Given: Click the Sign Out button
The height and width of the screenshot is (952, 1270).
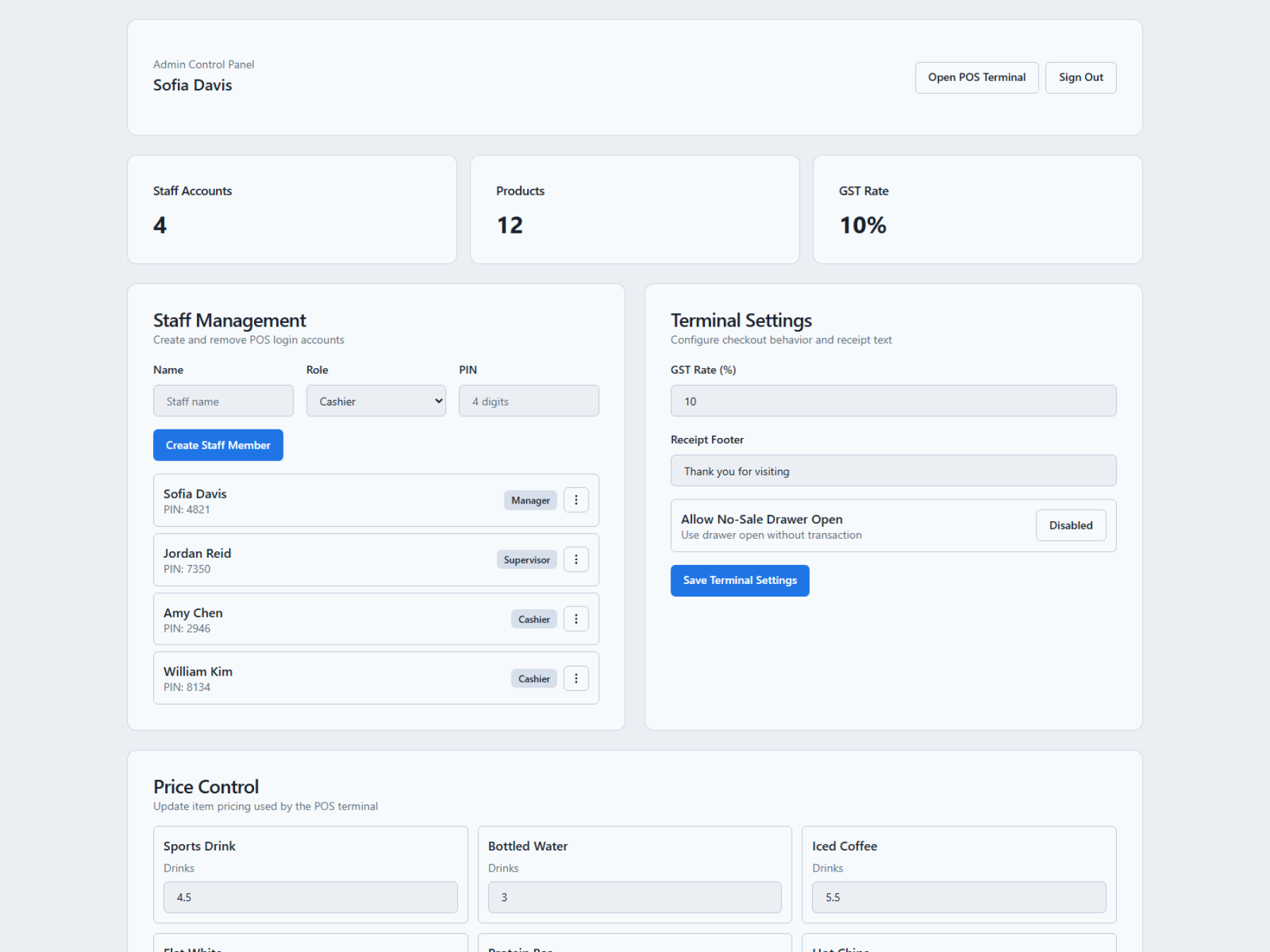Looking at the screenshot, I should click(x=1081, y=78).
